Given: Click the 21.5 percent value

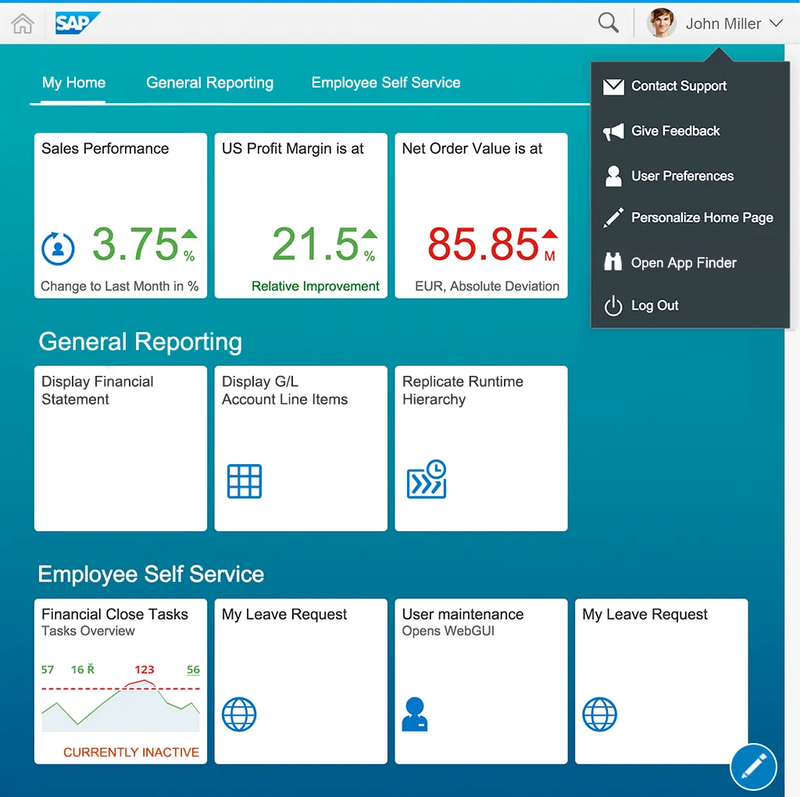Looking at the screenshot, I should pos(315,244).
